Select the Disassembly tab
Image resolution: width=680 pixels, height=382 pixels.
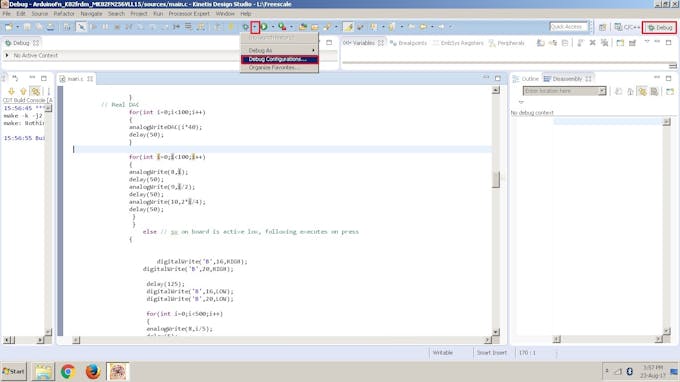[567, 79]
